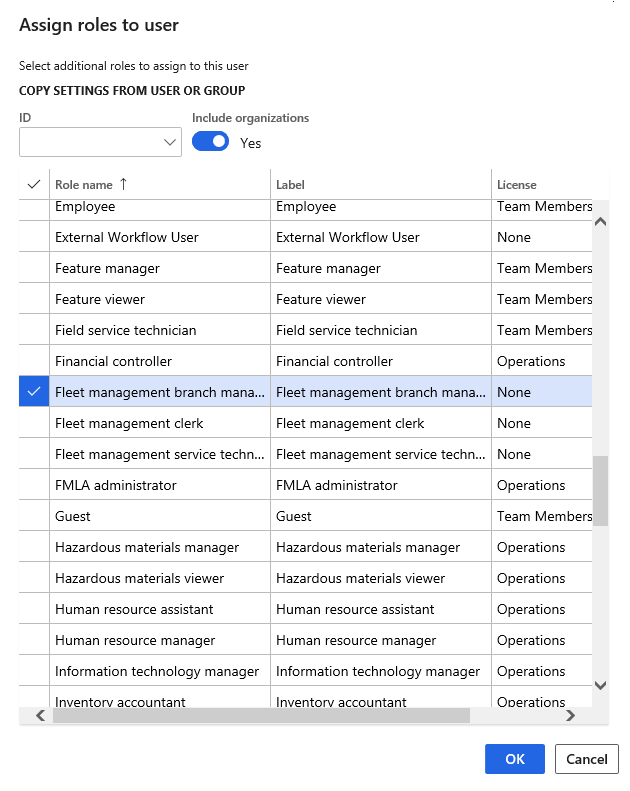The image size is (630, 791).
Task: Toggle off Include organizations switch
Action: [211, 142]
